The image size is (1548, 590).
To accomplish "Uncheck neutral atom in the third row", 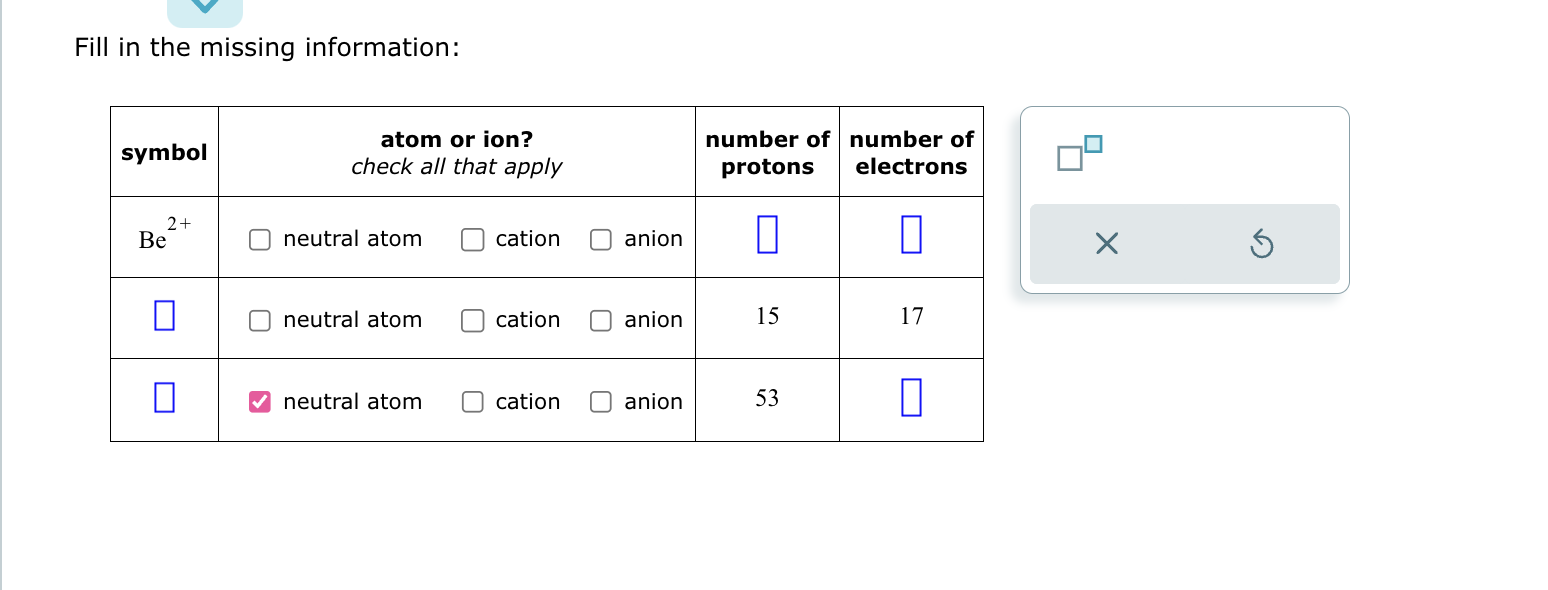I will [x=259, y=401].
